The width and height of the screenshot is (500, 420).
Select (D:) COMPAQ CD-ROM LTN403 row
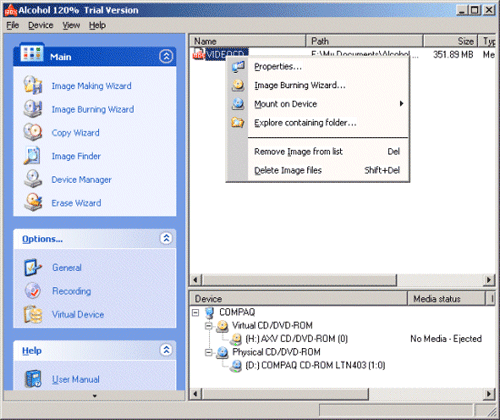click(x=315, y=366)
